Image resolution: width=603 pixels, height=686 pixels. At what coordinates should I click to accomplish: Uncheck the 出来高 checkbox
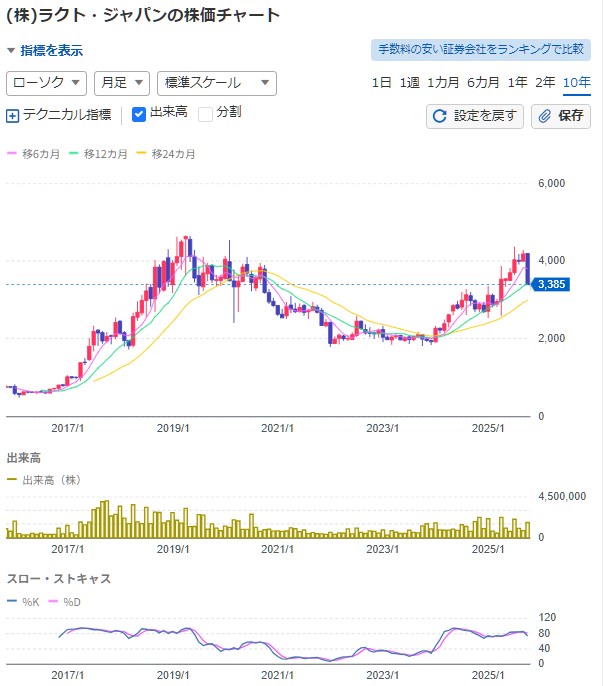[x=139, y=114]
